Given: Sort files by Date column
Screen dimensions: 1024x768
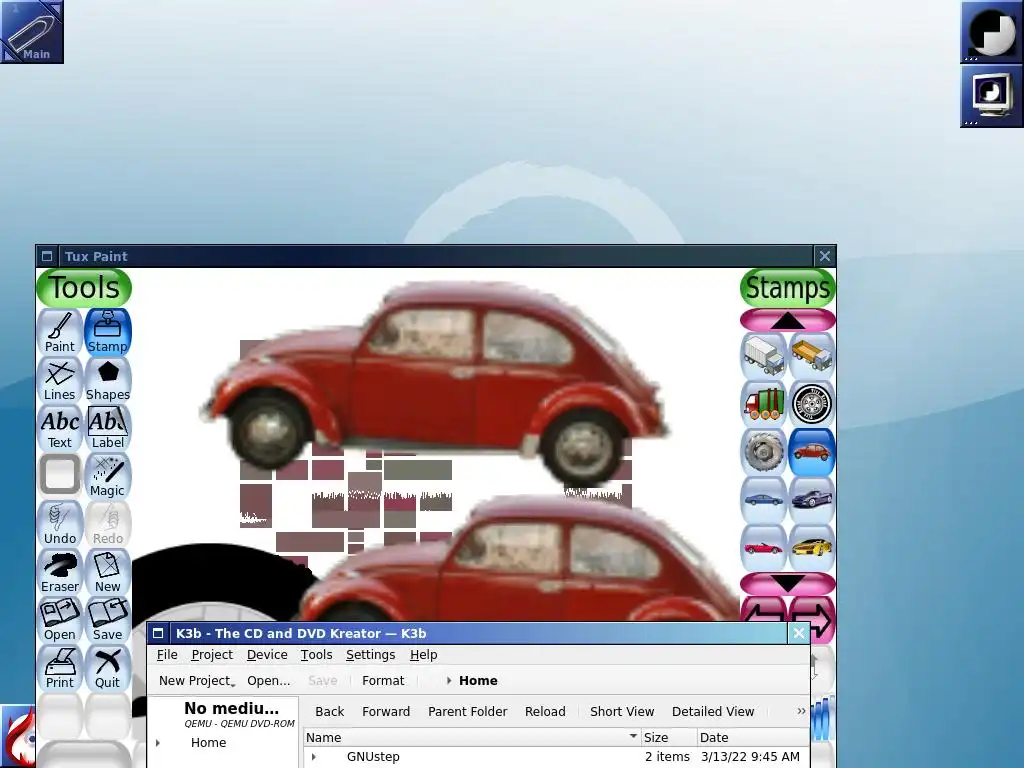Looking at the screenshot, I should click(753, 737).
